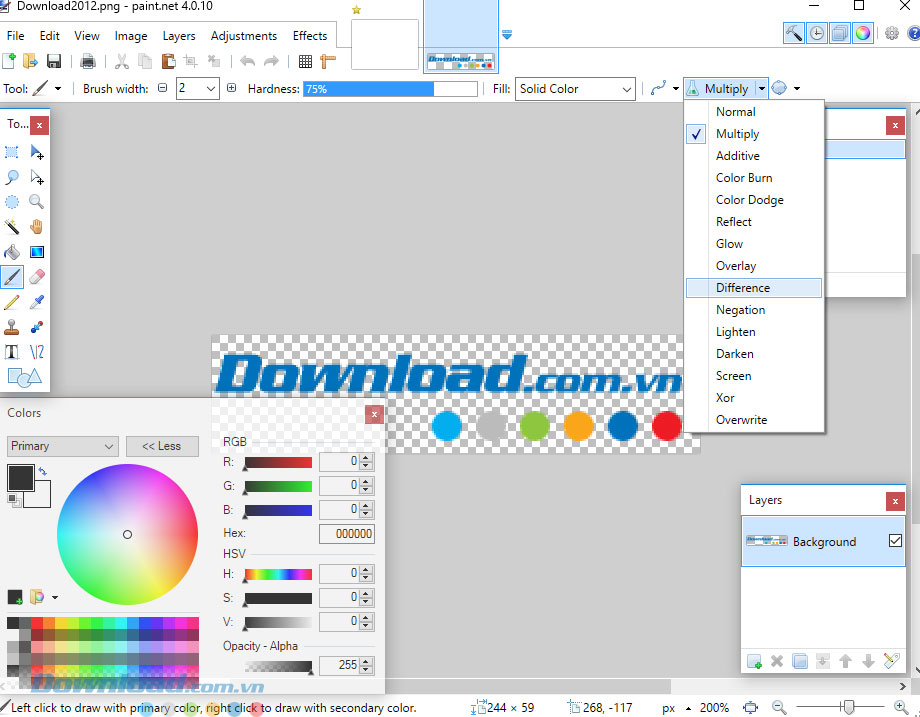
Task: Select the Lasso Select tool
Action: [x=12, y=177]
